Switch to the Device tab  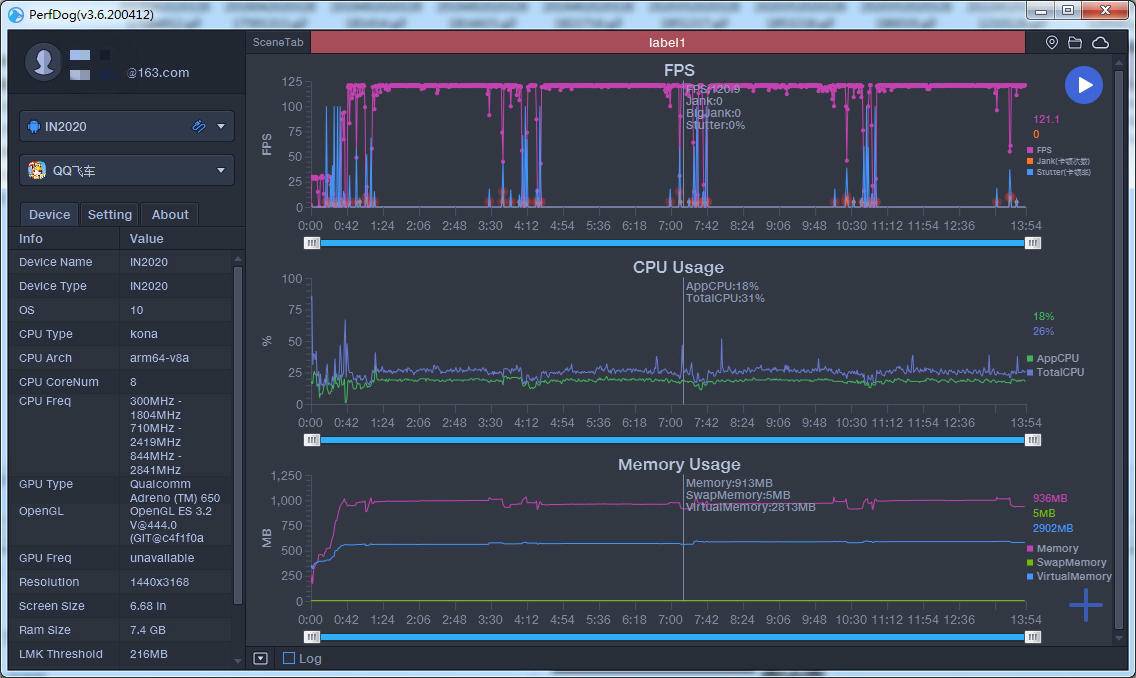coord(49,214)
